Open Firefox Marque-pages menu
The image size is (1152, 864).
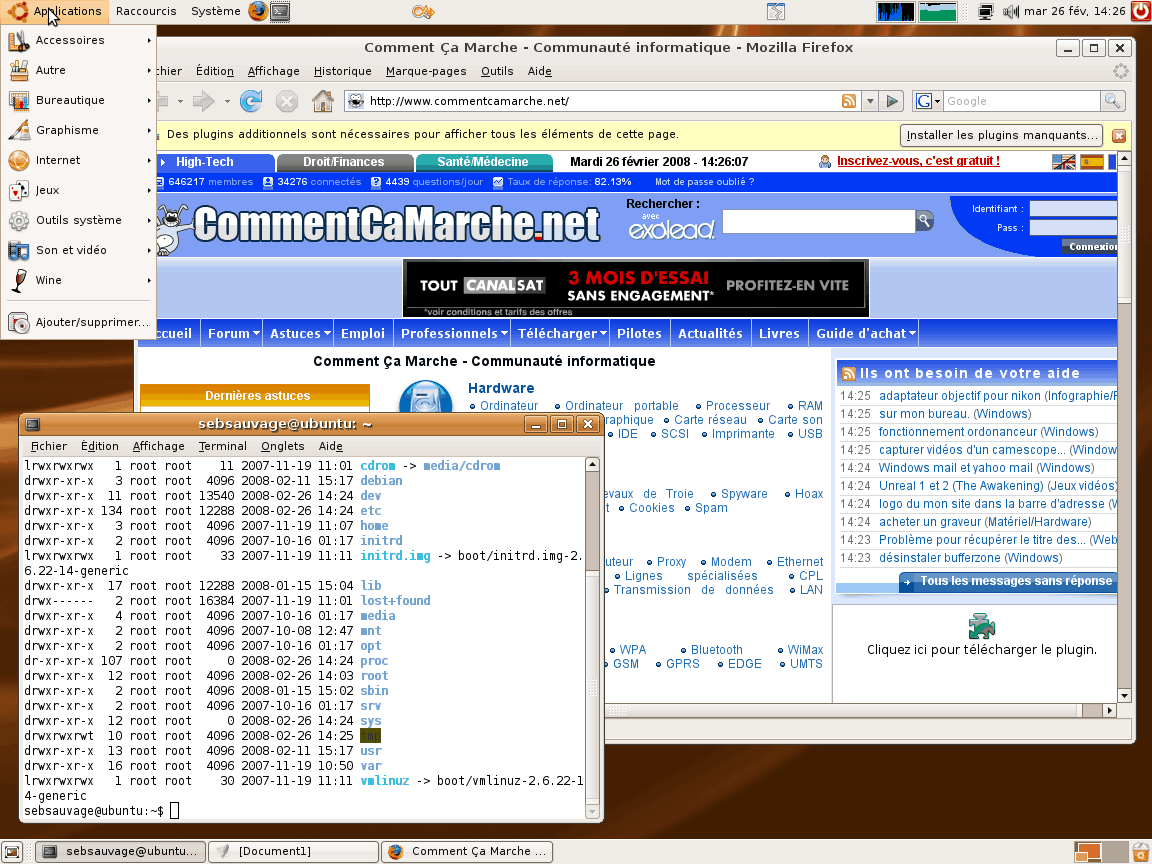click(x=426, y=71)
